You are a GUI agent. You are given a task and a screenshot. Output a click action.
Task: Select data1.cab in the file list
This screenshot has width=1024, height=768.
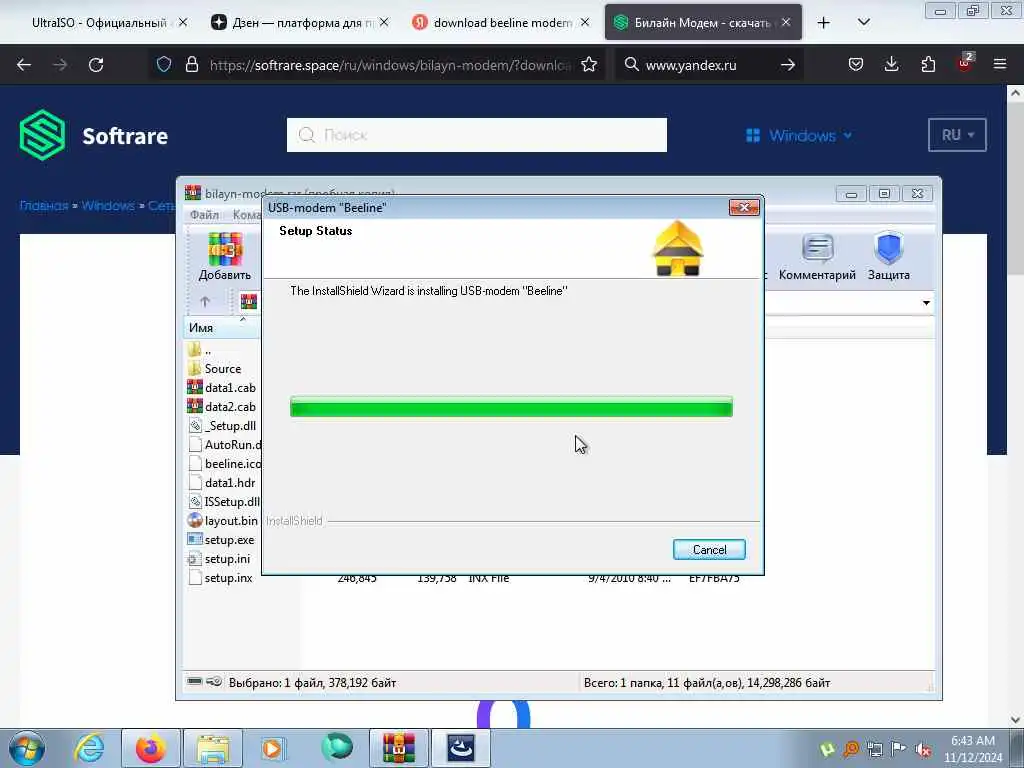click(x=223, y=387)
